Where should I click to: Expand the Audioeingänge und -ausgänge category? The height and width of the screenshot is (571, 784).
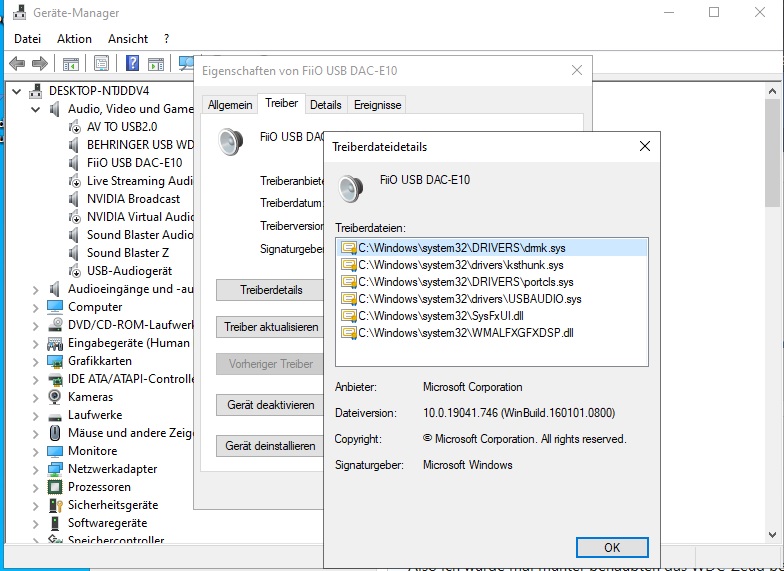coord(36,290)
